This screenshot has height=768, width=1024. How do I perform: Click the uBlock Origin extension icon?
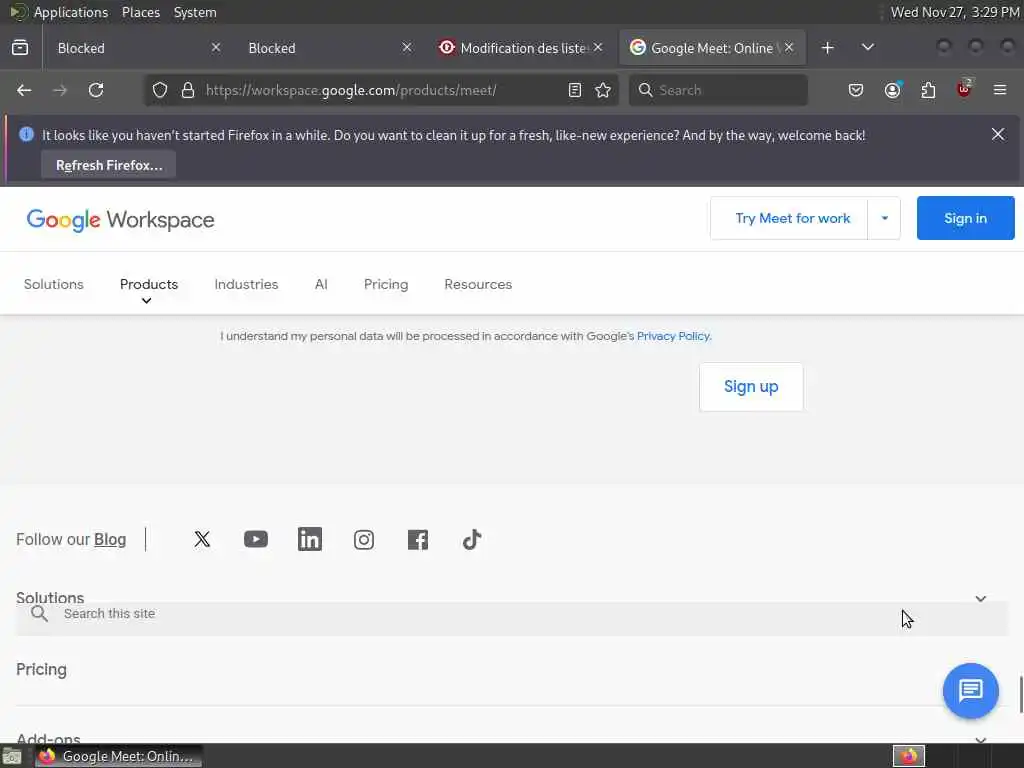(964, 89)
